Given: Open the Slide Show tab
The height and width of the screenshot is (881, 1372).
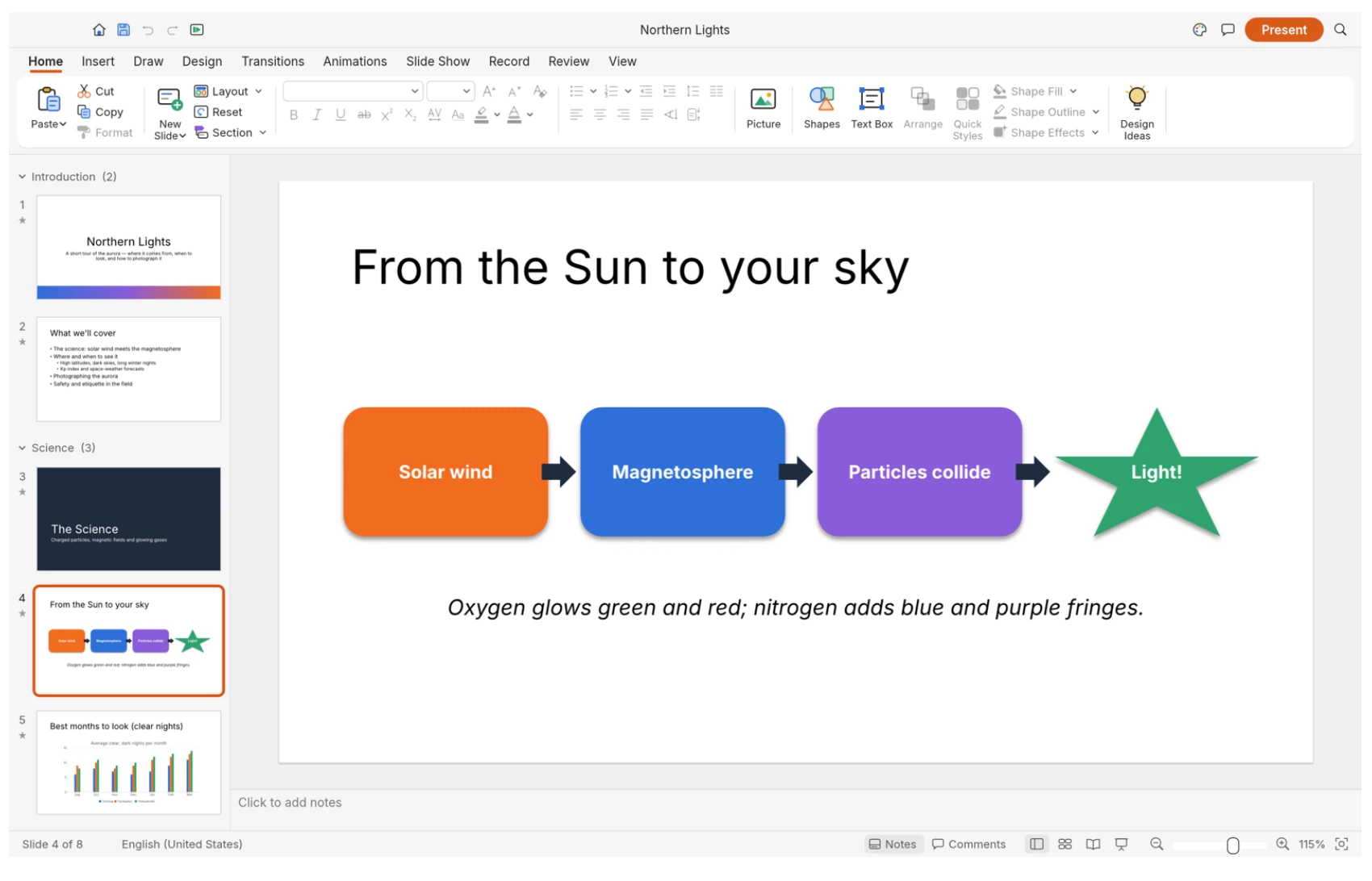Looking at the screenshot, I should 438,61.
